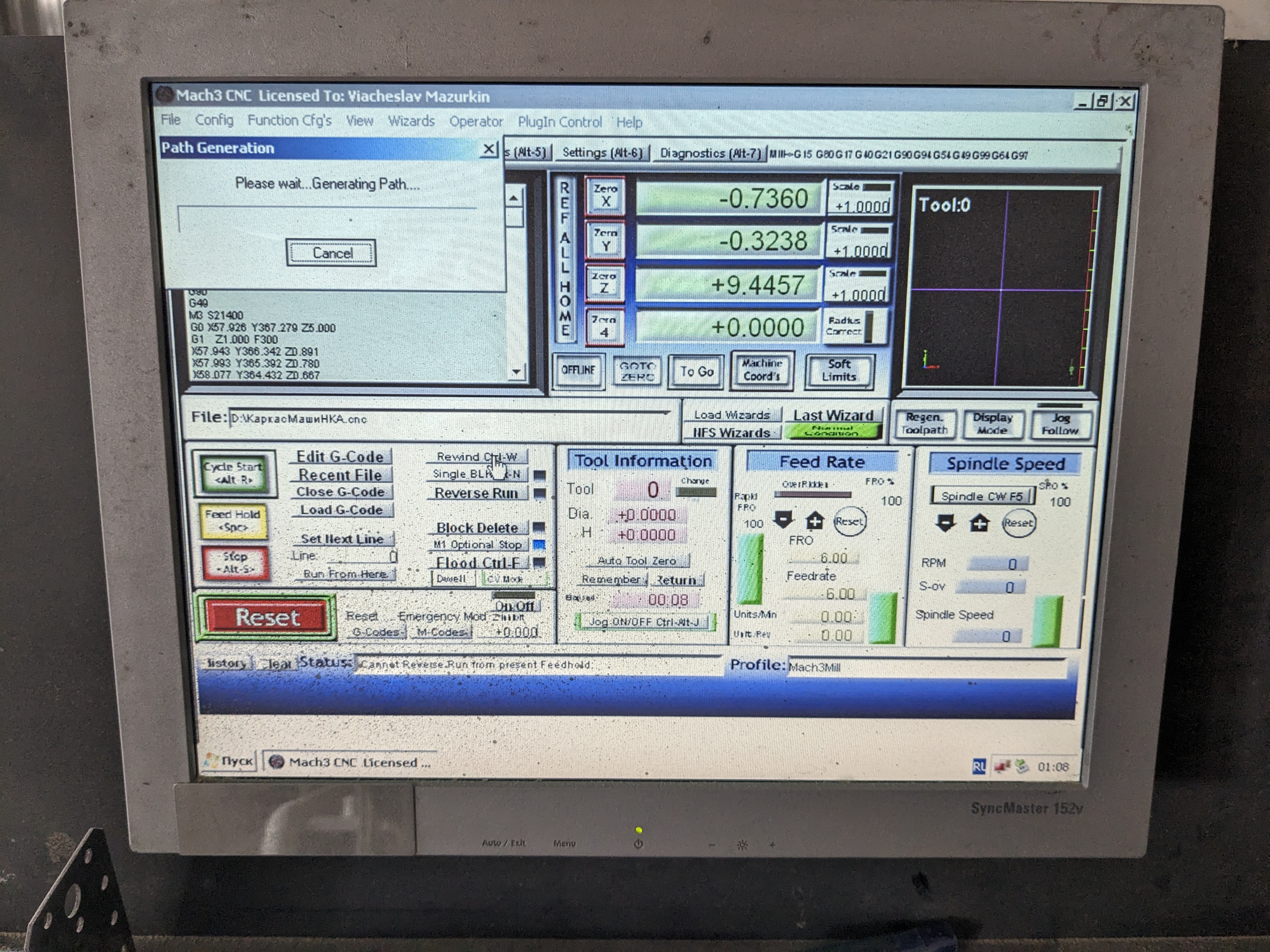Click the Zero Y axis button

pos(605,240)
